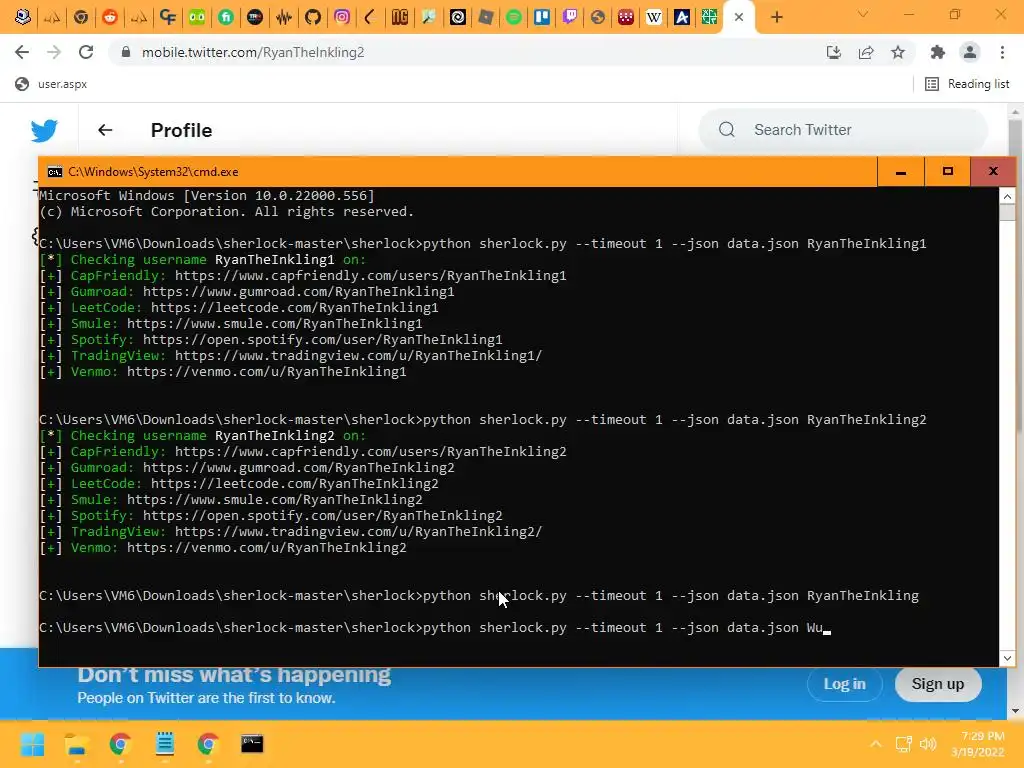This screenshot has width=1024, height=768.
Task: Close the cmd.exe window
Action: [993, 172]
